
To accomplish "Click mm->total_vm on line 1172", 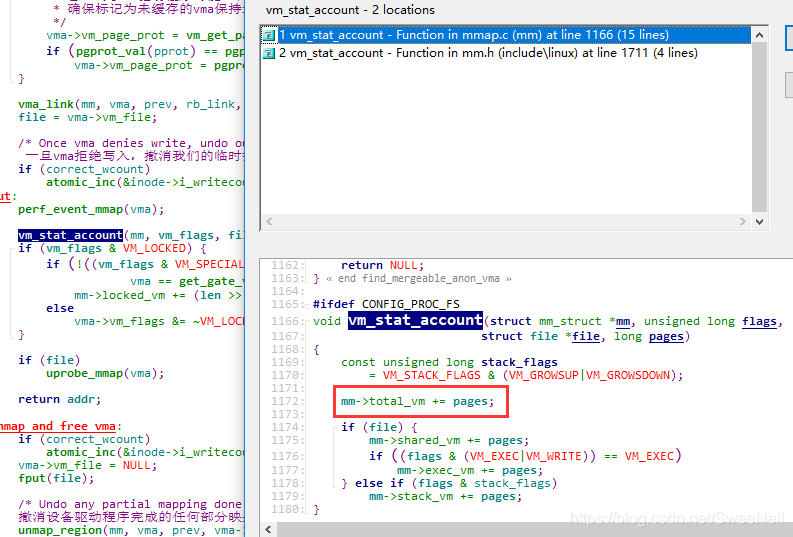I will [x=383, y=401].
